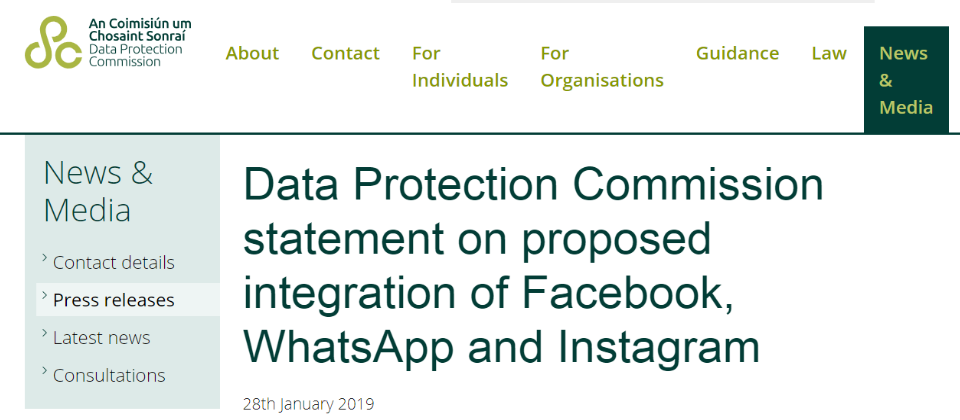Screen dimensions: 960x420
Task: Click the News & Media sidebar heading
Action: pos(98,191)
